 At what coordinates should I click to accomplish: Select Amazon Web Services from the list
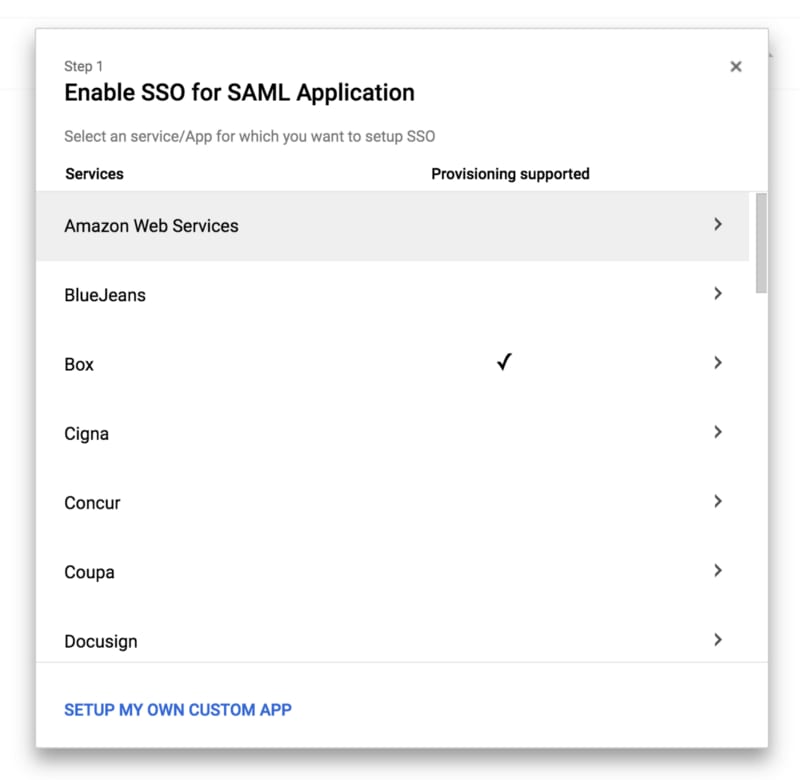[x=392, y=225]
